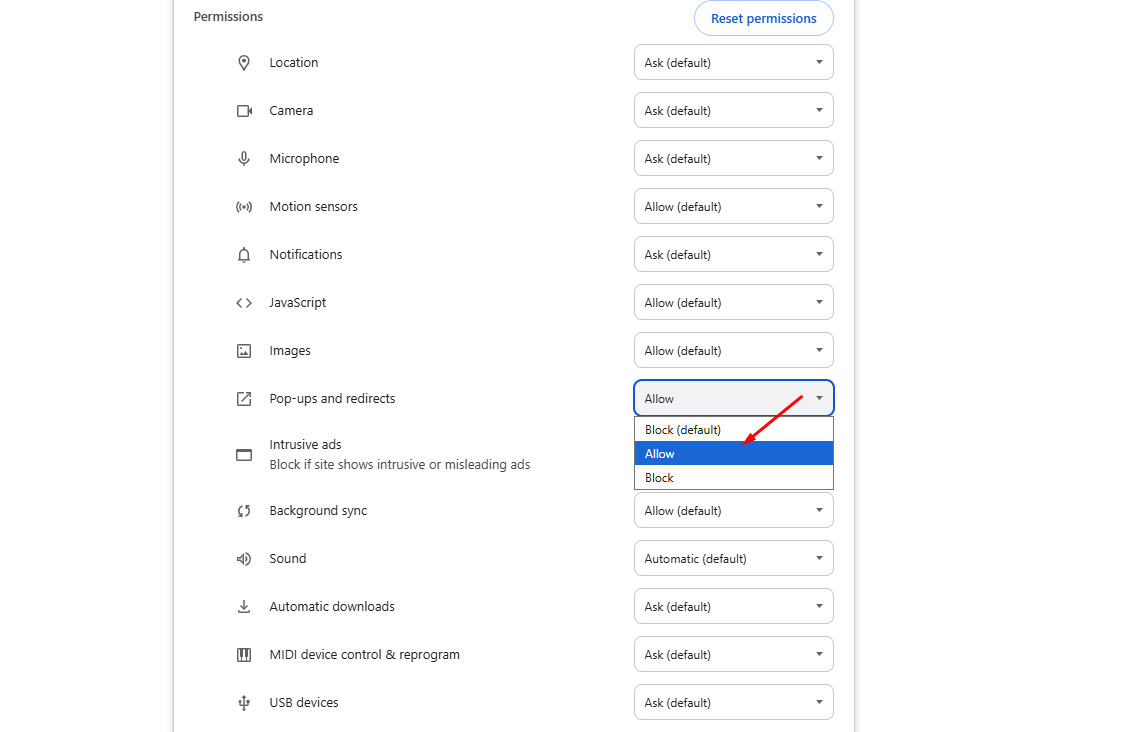Screen dimensions: 1139x732
Task: Click the USB devices icon
Action: click(x=243, y=702)
